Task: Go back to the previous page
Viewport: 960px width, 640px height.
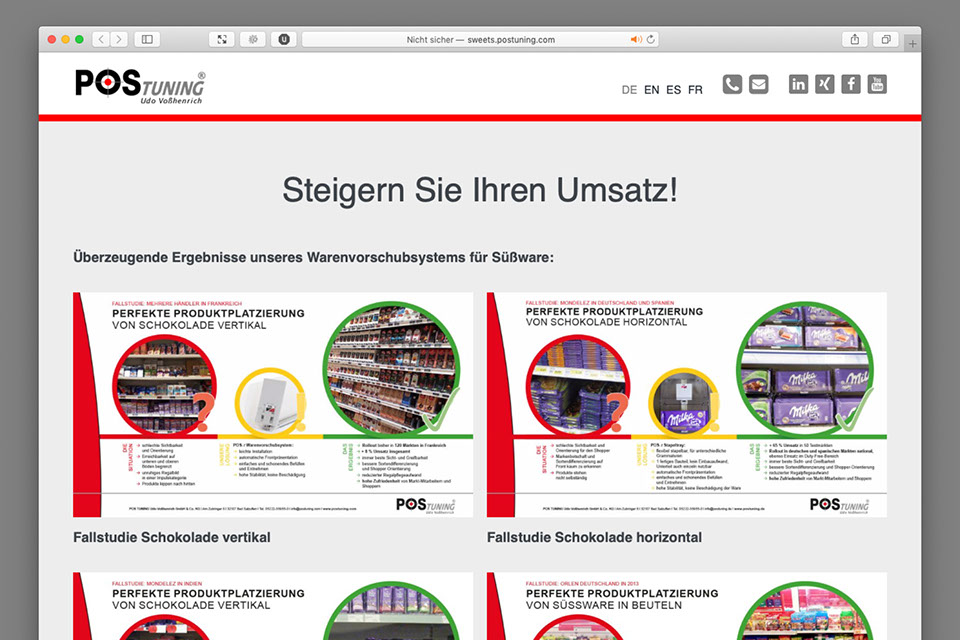Action: [101, 39]
